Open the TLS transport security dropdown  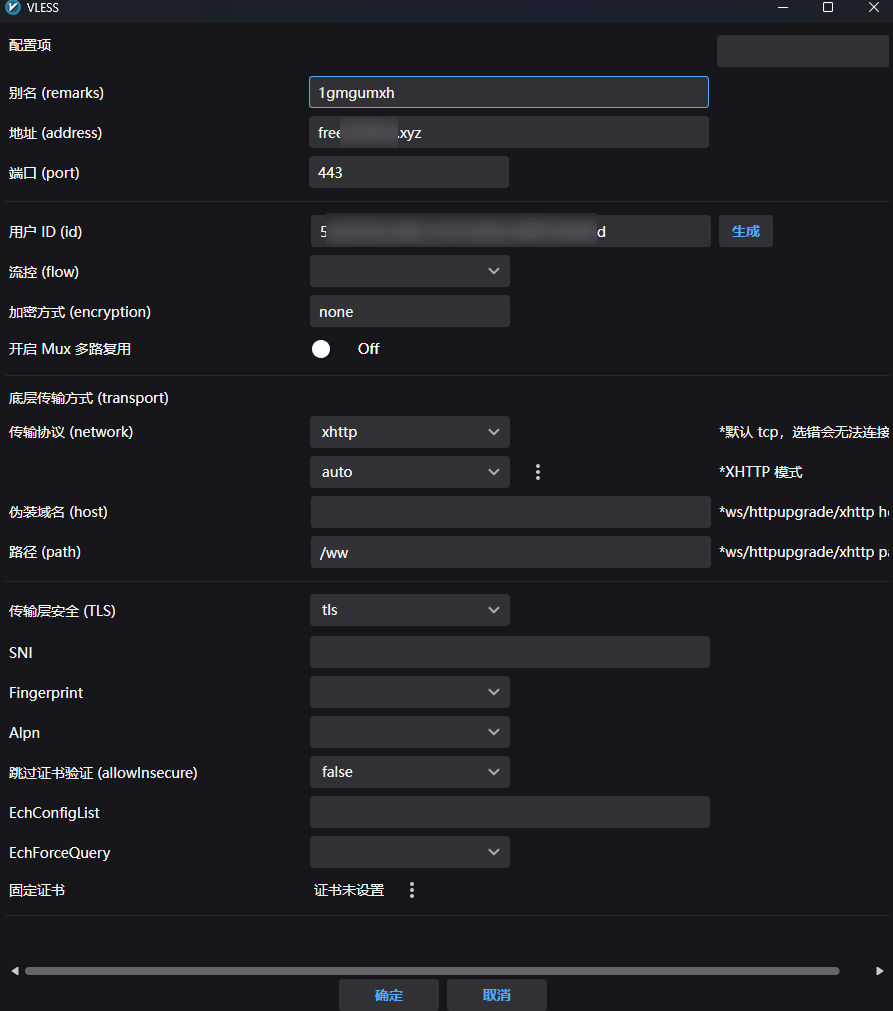pyautogui.click(x=410, y=610)
